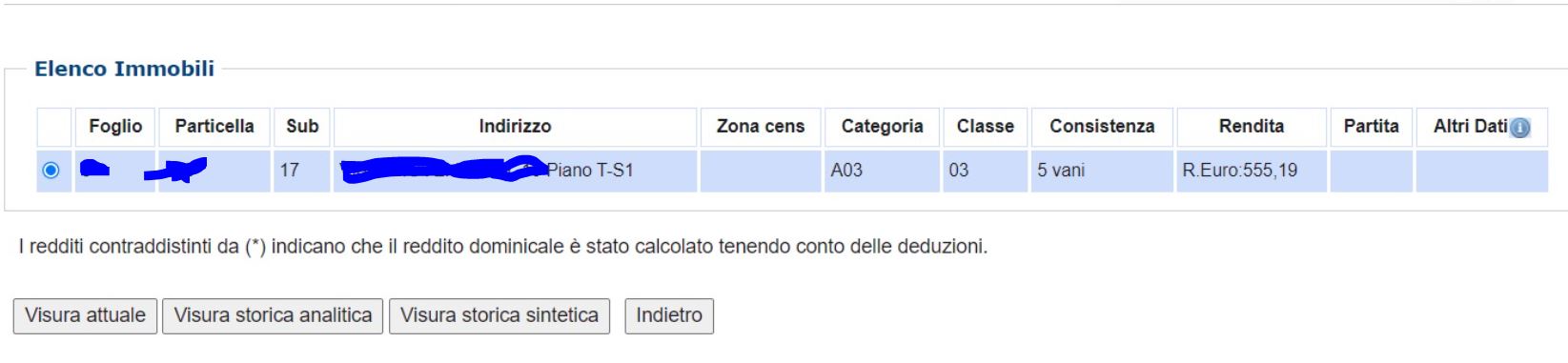The width and height of the screenshot is (1568, 363).
Task: Open Visura storica analitica
Action: [273, 315]
